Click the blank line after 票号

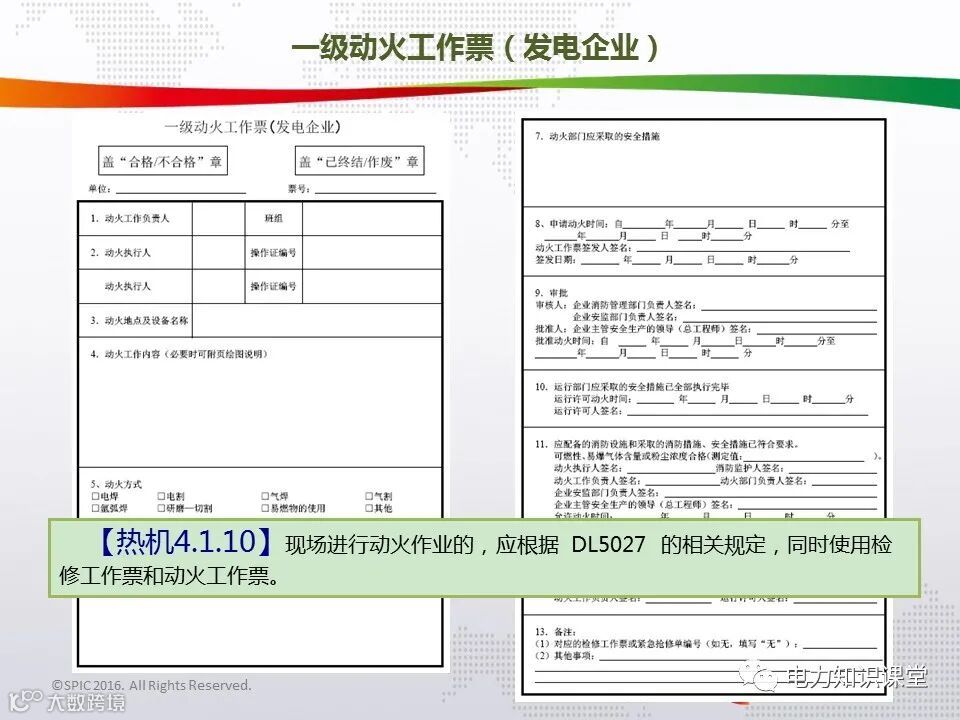click(x=375, y=190)
